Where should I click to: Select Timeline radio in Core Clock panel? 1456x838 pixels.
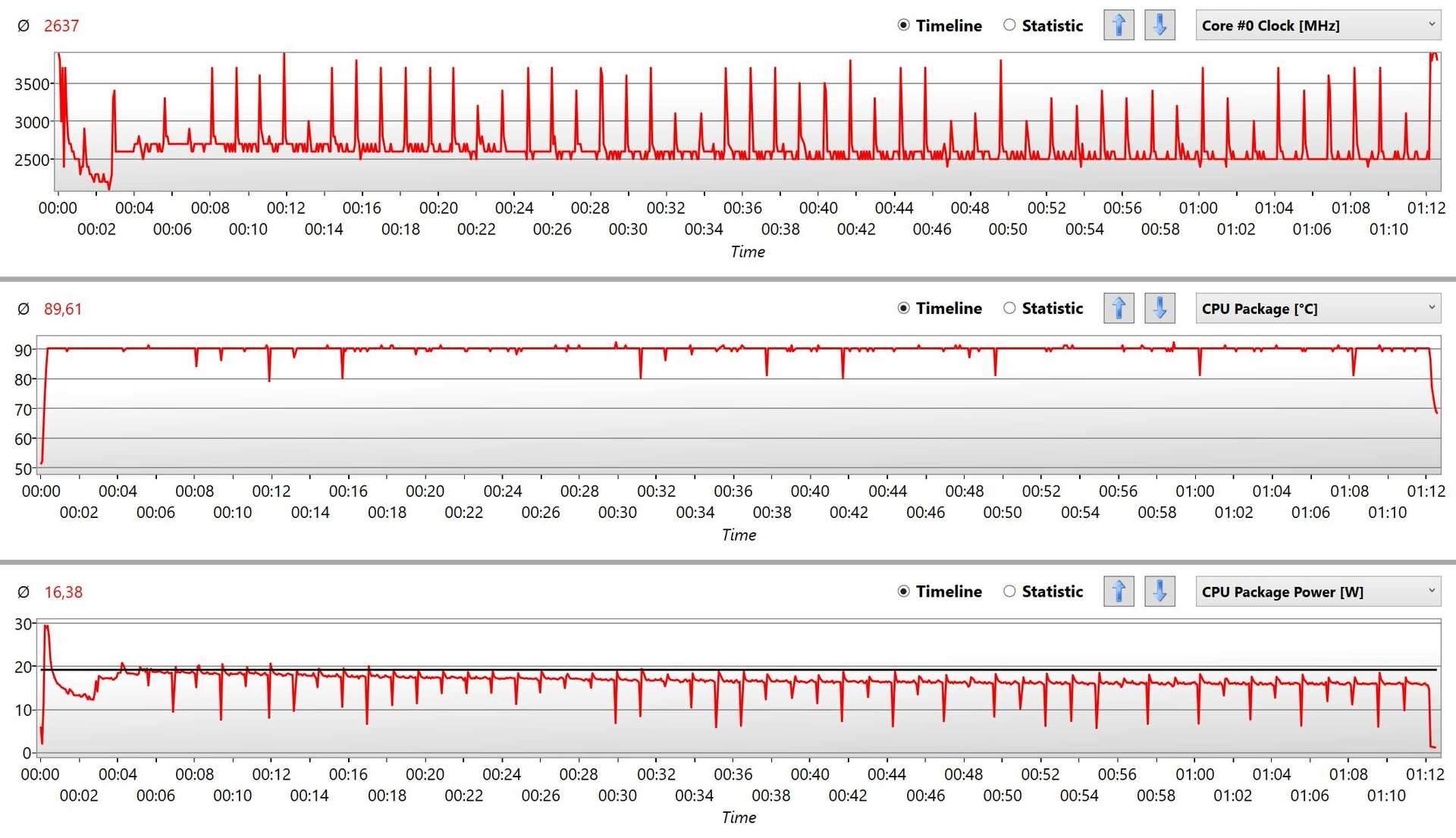click(x=903, y=25)
